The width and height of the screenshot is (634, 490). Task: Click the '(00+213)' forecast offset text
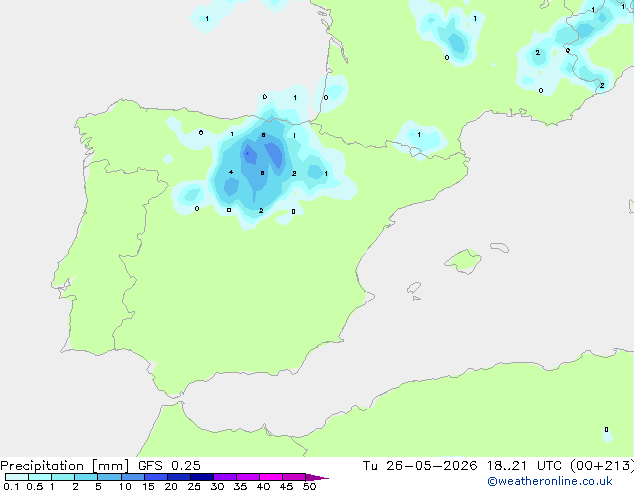tap(602, 466)
